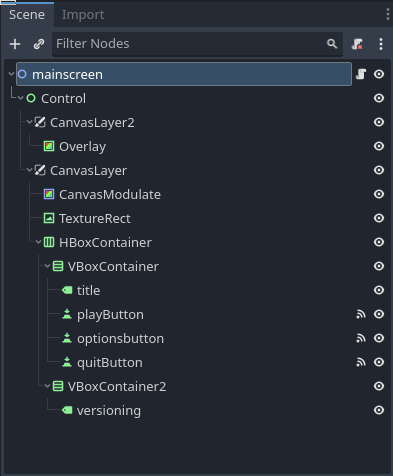
Task: Collapse the CanvasLayer2 node
Action: 29,122
